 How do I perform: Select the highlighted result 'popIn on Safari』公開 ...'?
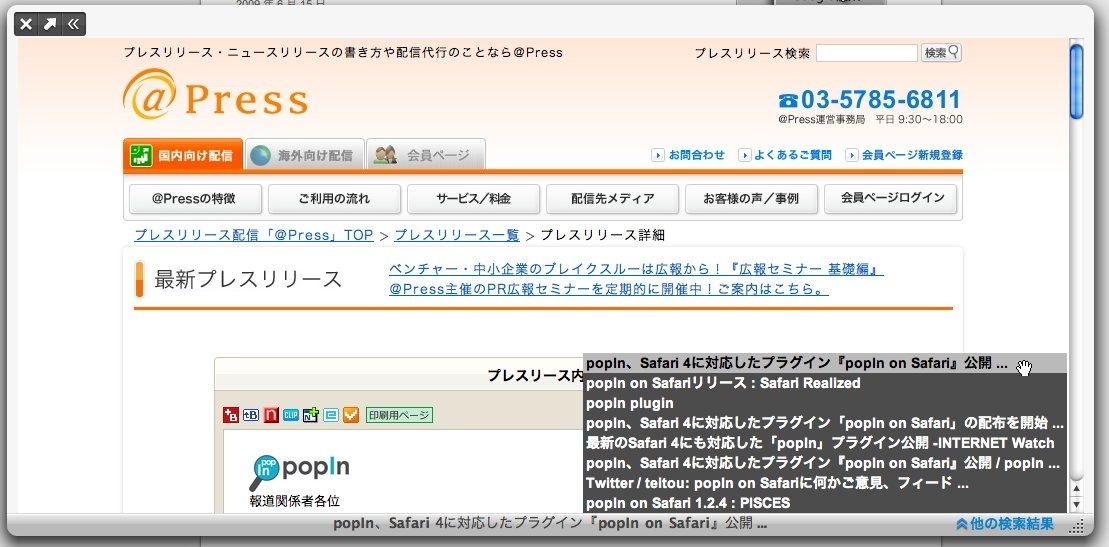click(825, 363)
